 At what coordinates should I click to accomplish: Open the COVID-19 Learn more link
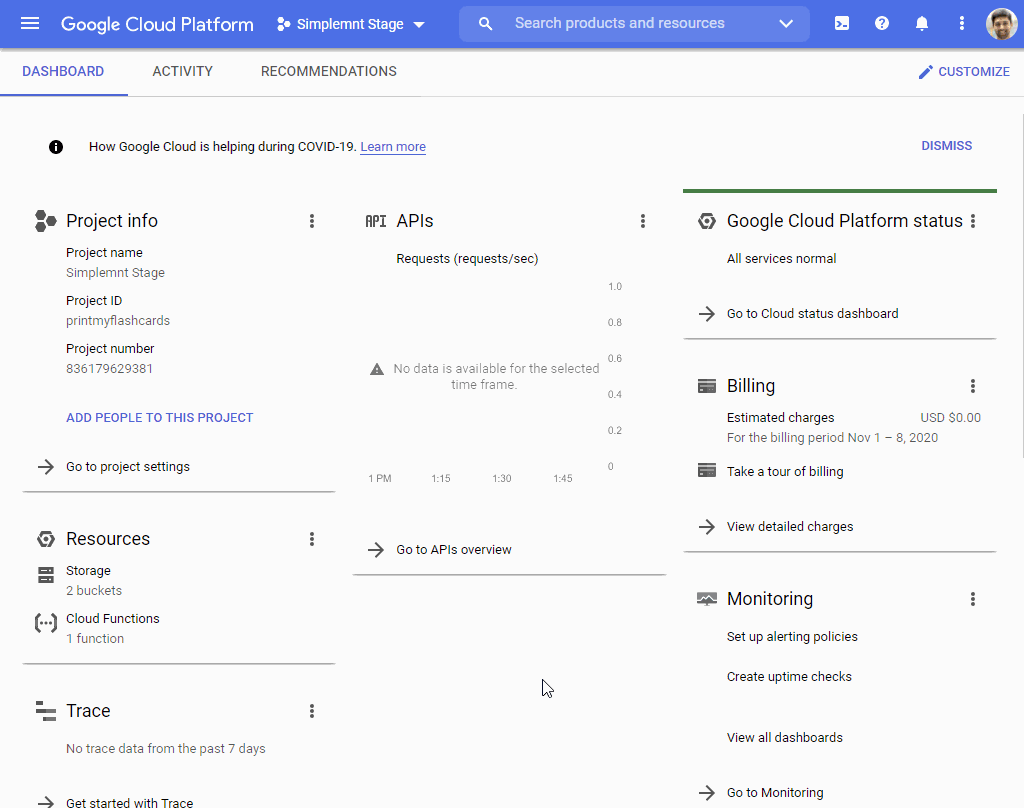(393, 146)
